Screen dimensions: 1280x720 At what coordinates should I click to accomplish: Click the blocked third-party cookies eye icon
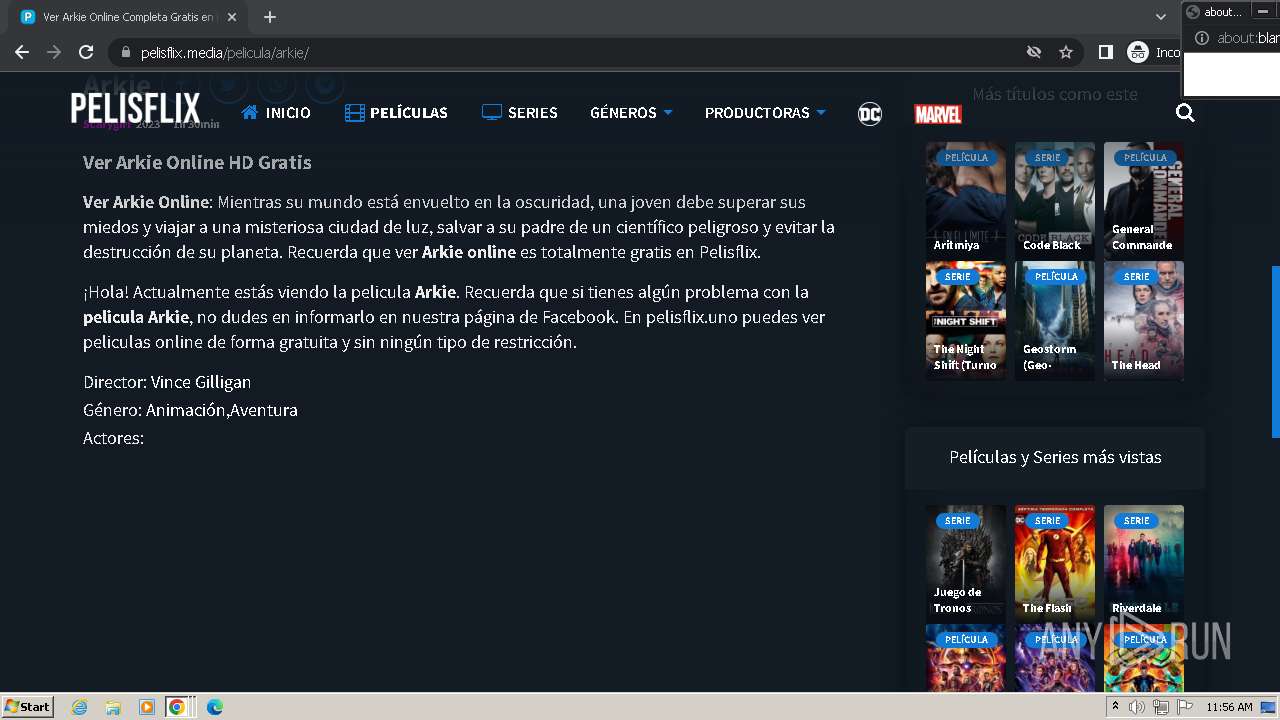pos(1034,52)
